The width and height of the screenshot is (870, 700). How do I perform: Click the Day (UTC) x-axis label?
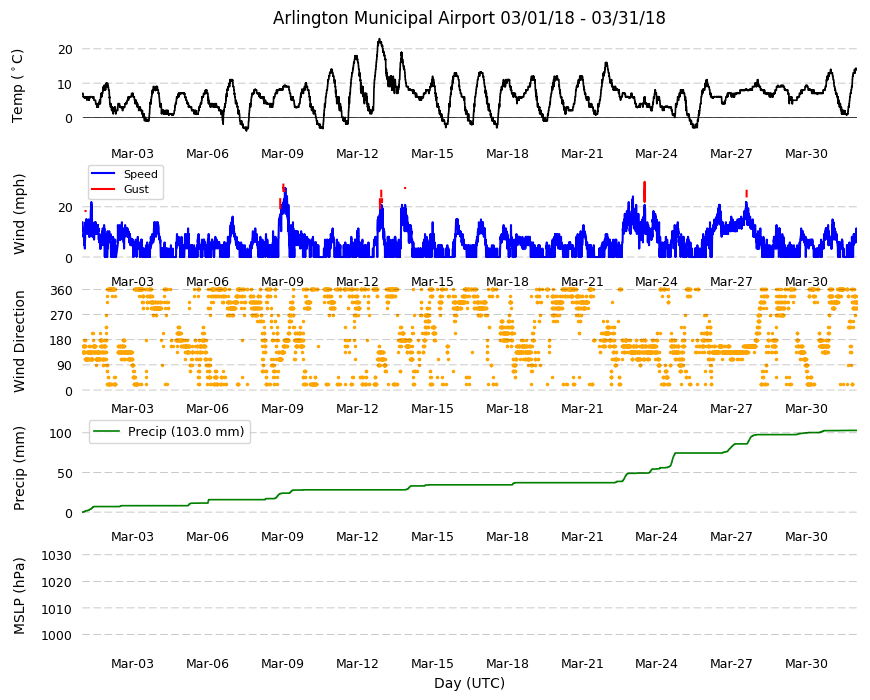pyautogui.click(x=469, y=683)
